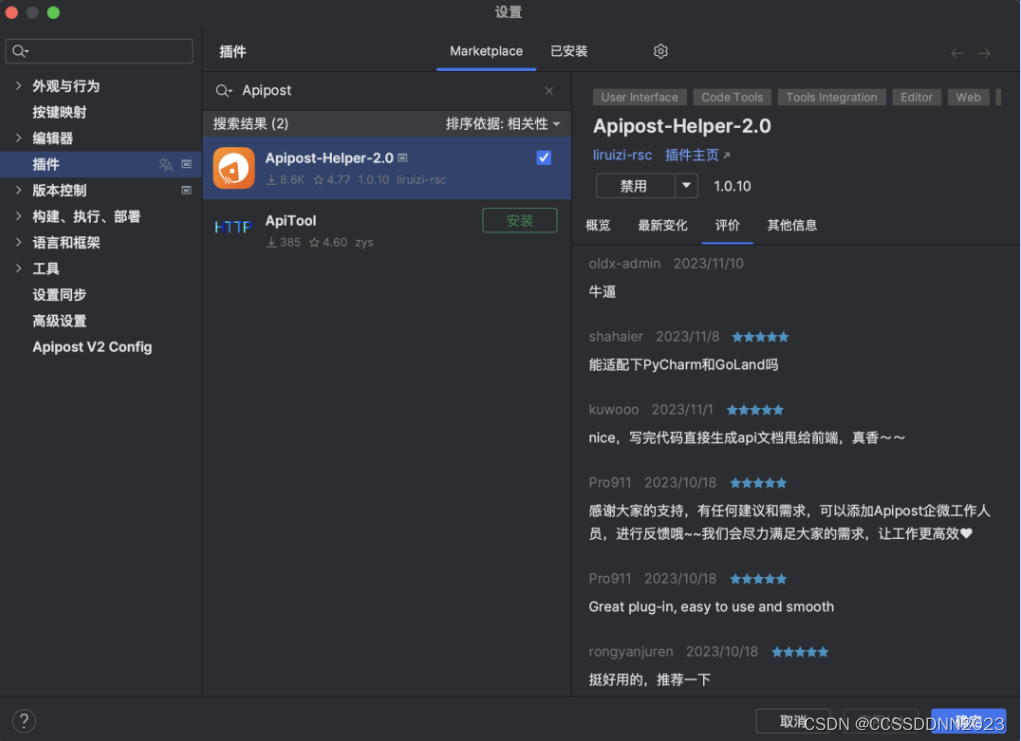The image size is (1021, 741).
Task: Select the 评价 tab
Action: point(727,225)
